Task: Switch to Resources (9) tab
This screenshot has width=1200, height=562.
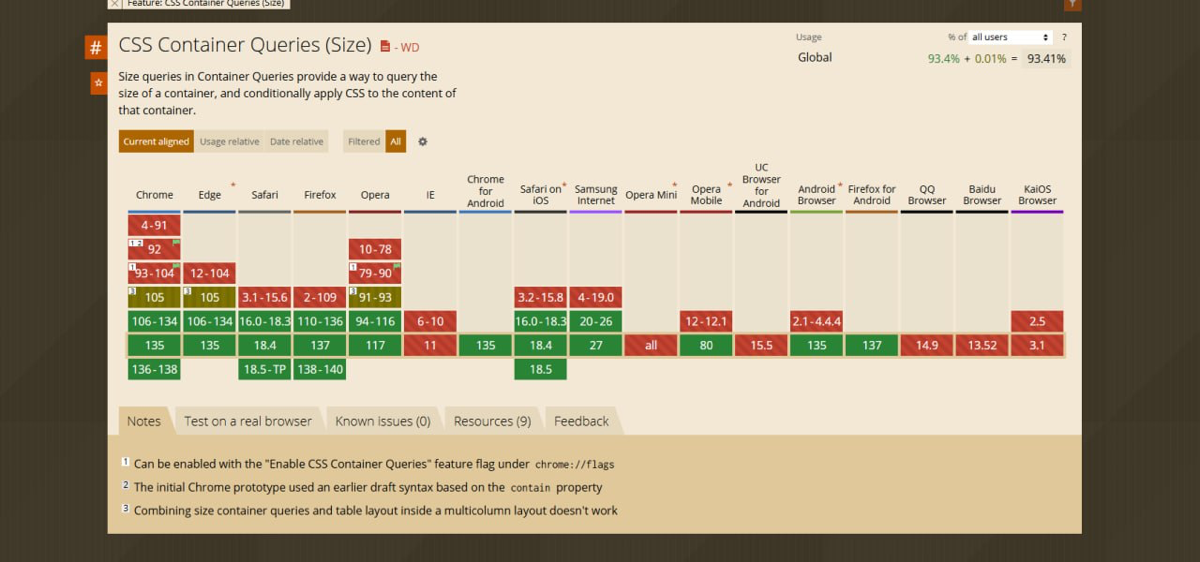Action: pos(492,421)
